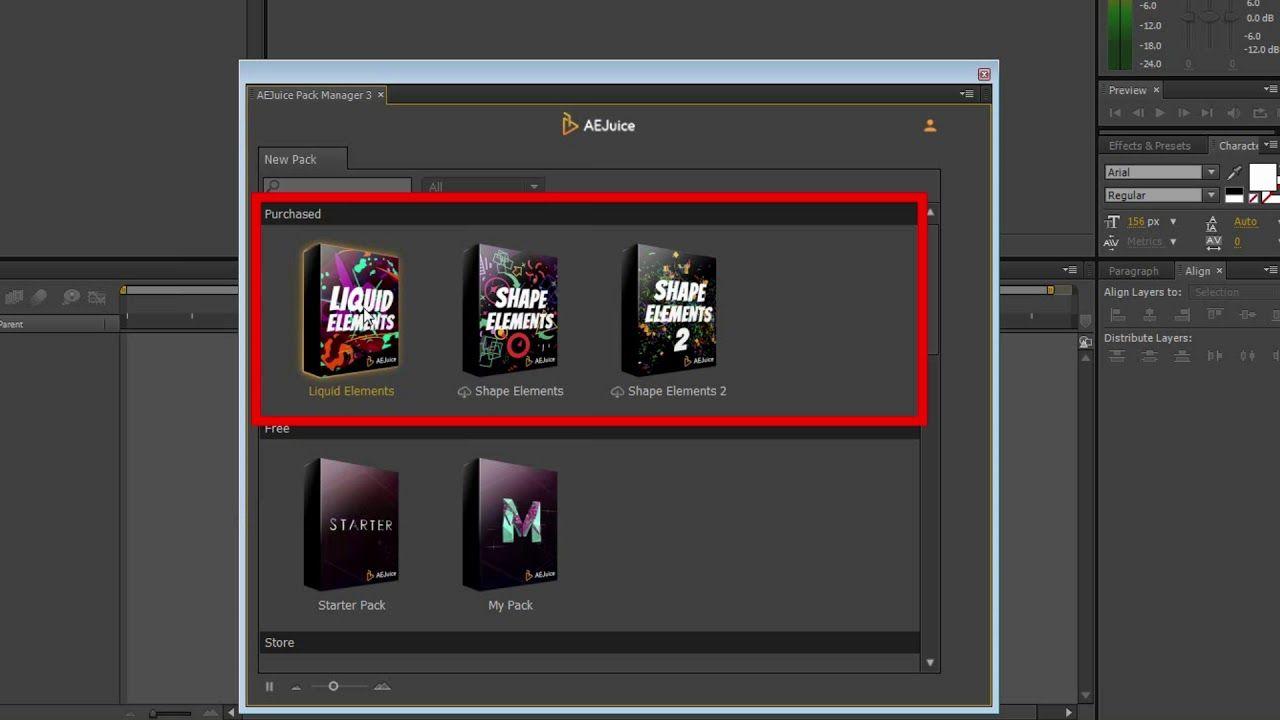Open the All filter dropdown
1280x720 pixels.
coord(483,186)
